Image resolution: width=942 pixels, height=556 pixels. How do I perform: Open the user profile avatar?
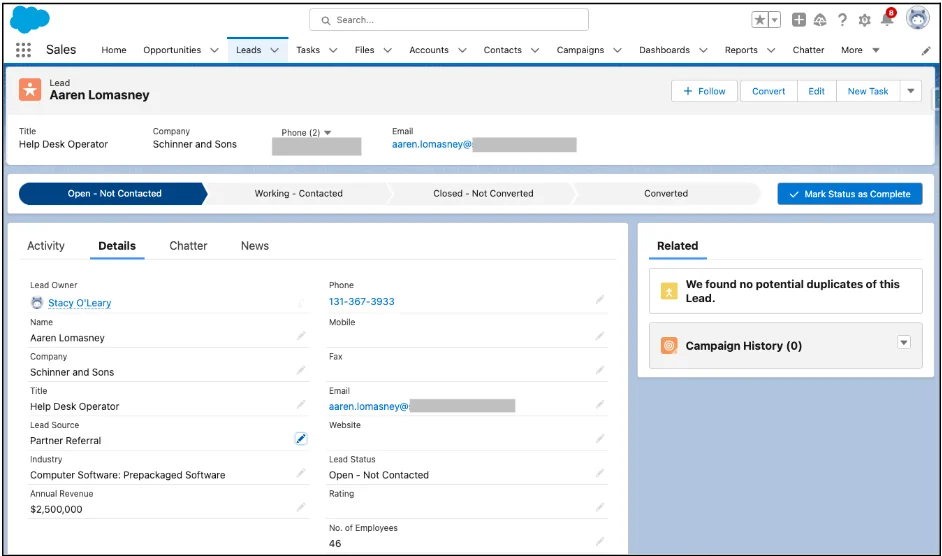(x=917, y=19)
